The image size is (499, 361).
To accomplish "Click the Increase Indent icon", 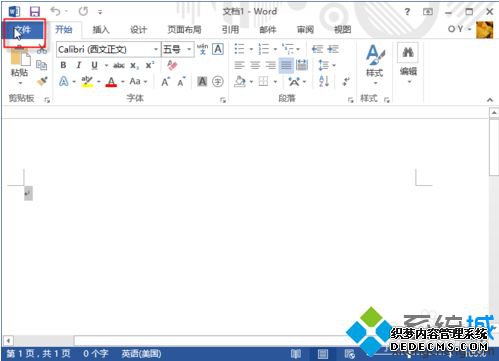I will click(x=333, y=49).
